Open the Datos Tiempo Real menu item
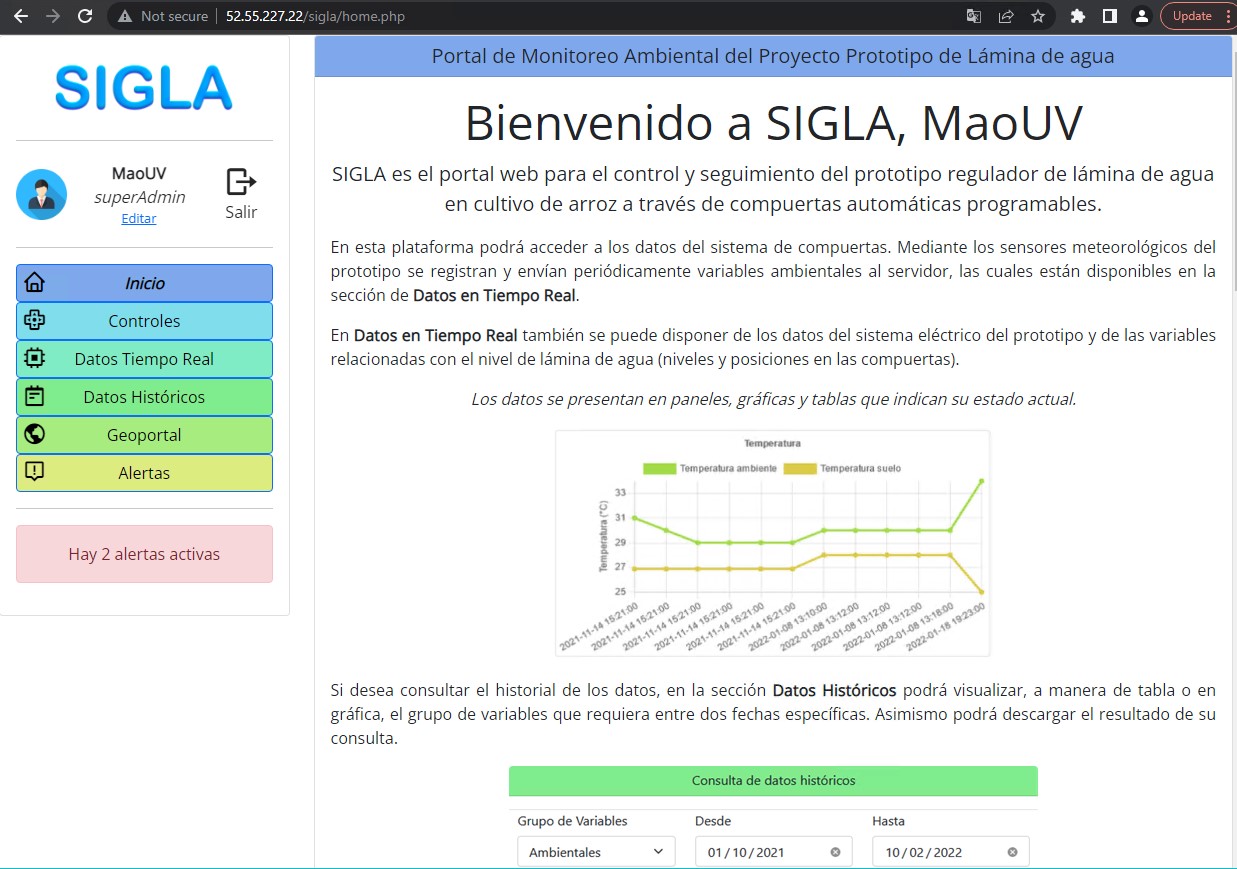Image resolution: width=1237 pixels, height=869 pixels. (x=144, y=359)
